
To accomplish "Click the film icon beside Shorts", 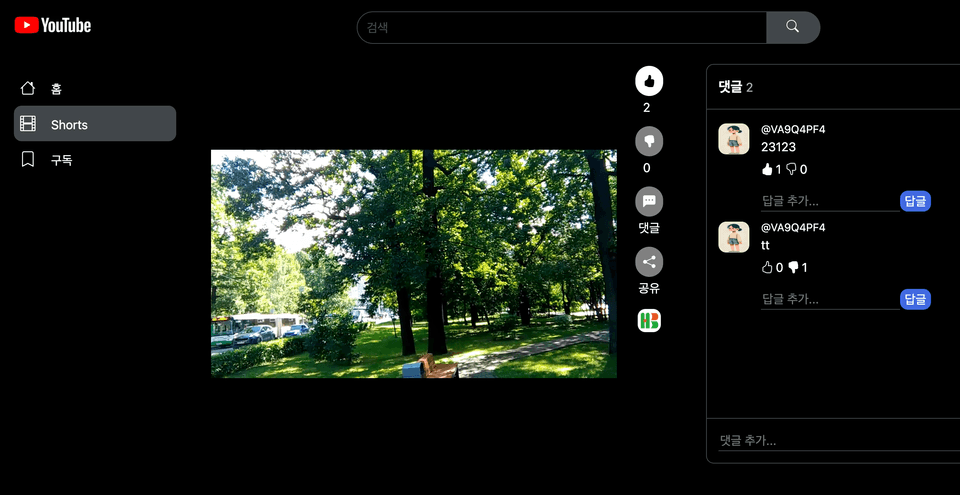I will click(x=28, y=124).
